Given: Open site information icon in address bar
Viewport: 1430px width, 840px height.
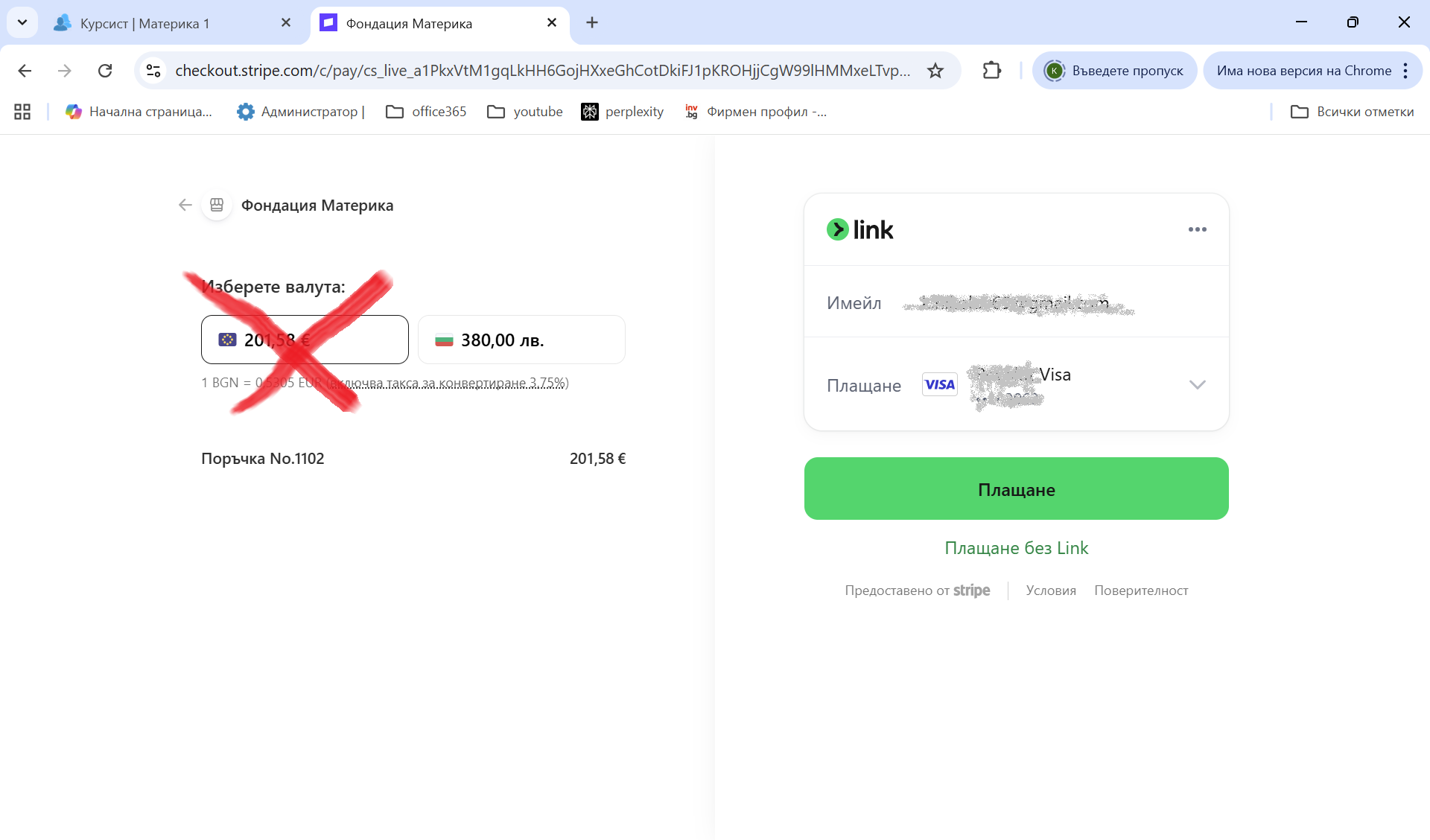Looking at the screenshot, I should coord(153,71).
